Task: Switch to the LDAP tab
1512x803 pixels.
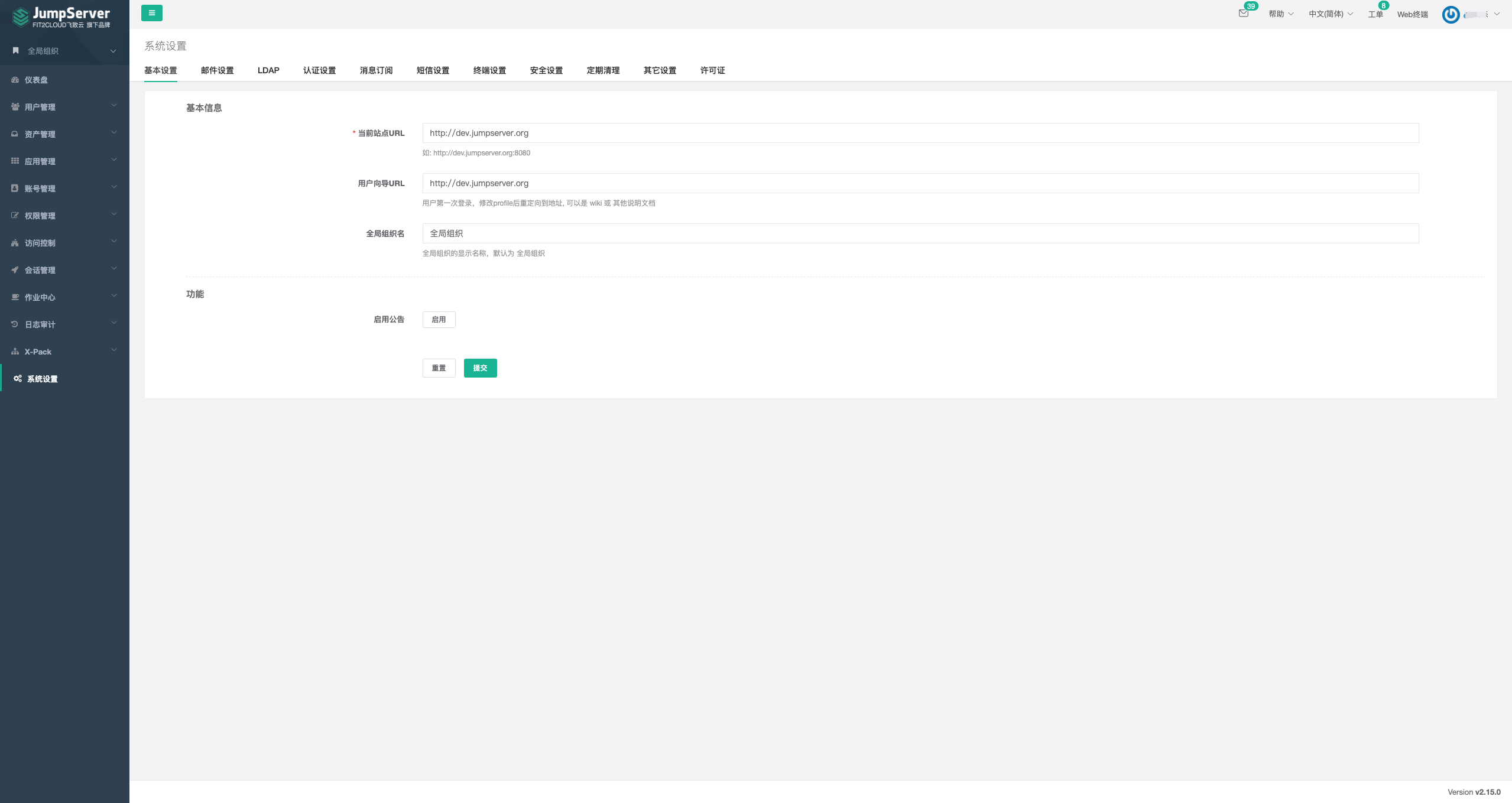Action: (x=268, y=70)
